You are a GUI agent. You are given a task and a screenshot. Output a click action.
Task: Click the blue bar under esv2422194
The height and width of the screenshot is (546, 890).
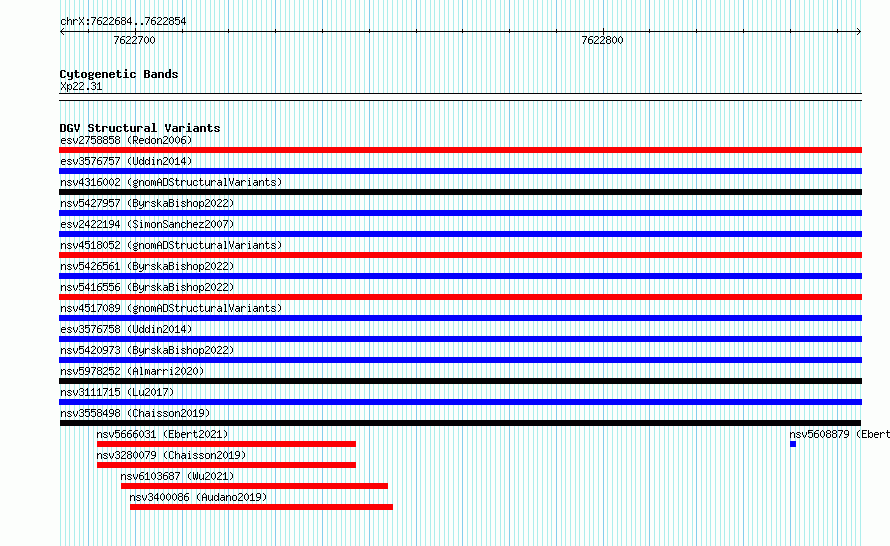tap(460, 234)
